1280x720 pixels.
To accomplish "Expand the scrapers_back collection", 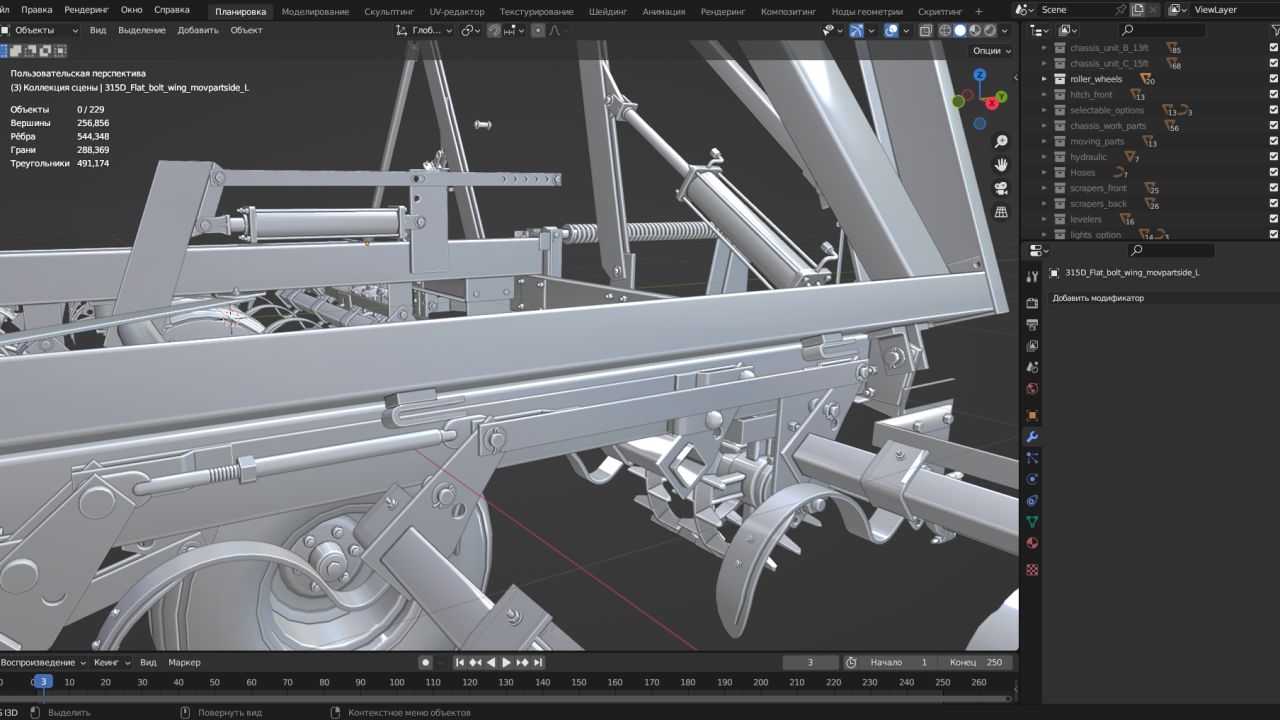I will pyautogui.click(x=1045, y=204).
